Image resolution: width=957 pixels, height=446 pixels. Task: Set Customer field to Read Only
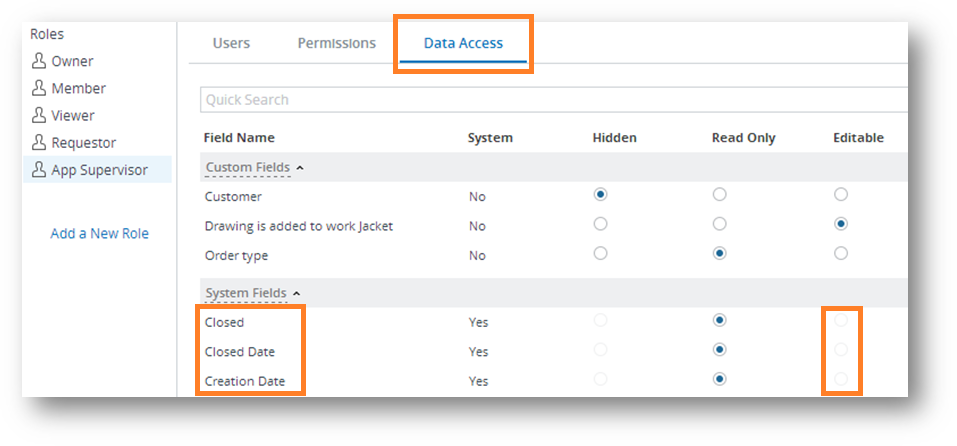click(x=719, y=194)
